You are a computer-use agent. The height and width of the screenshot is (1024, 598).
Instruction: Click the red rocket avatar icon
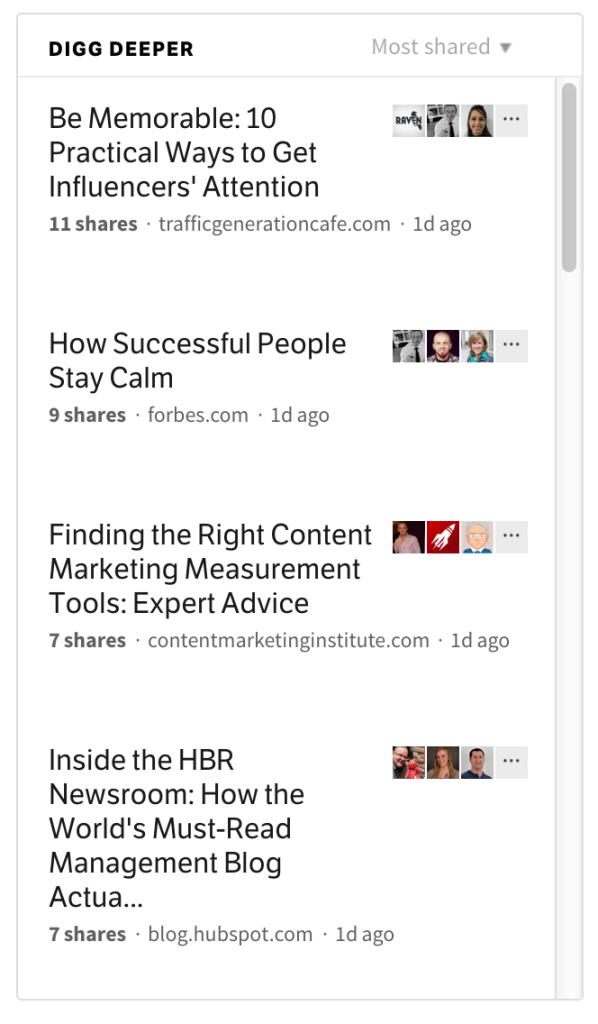tap(443, 537)
